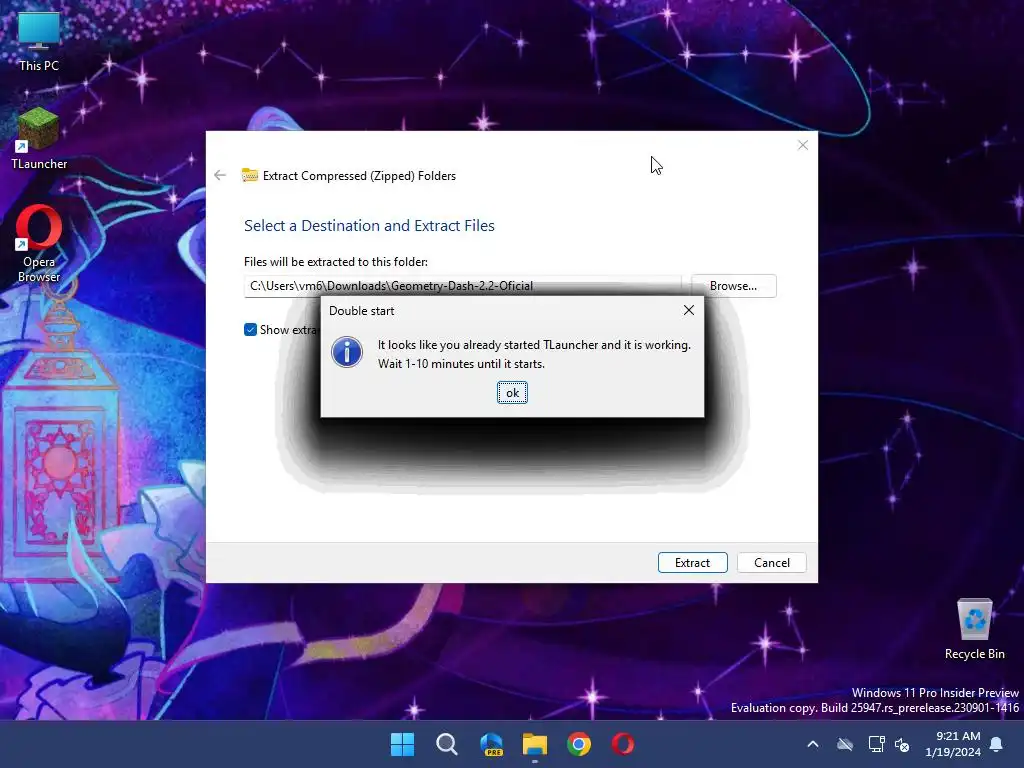Close the Double start dialog
The height and width of the screenshot is (768, 1024).
point(688,310)
